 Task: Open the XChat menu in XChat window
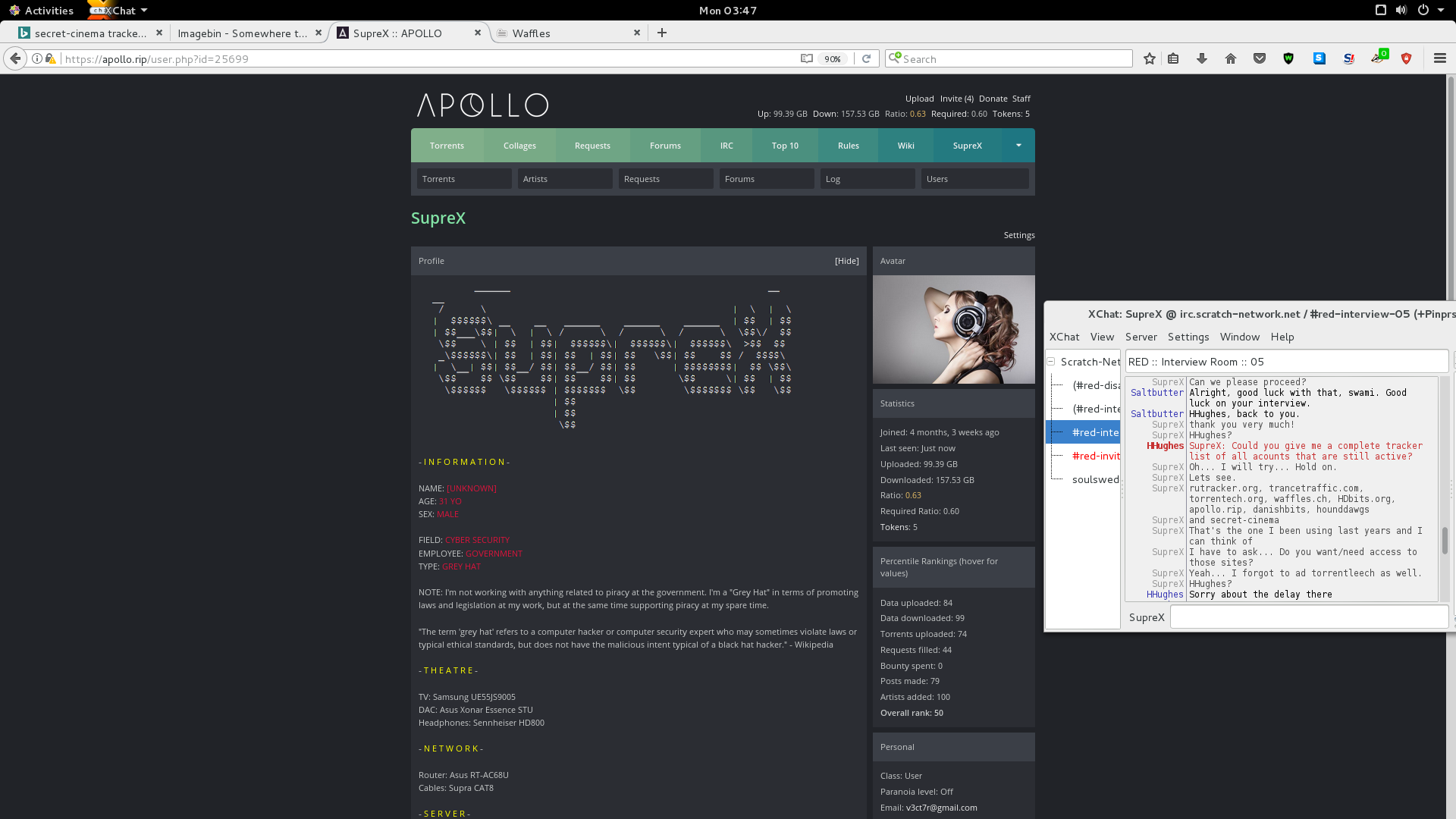click(1064, 337)
